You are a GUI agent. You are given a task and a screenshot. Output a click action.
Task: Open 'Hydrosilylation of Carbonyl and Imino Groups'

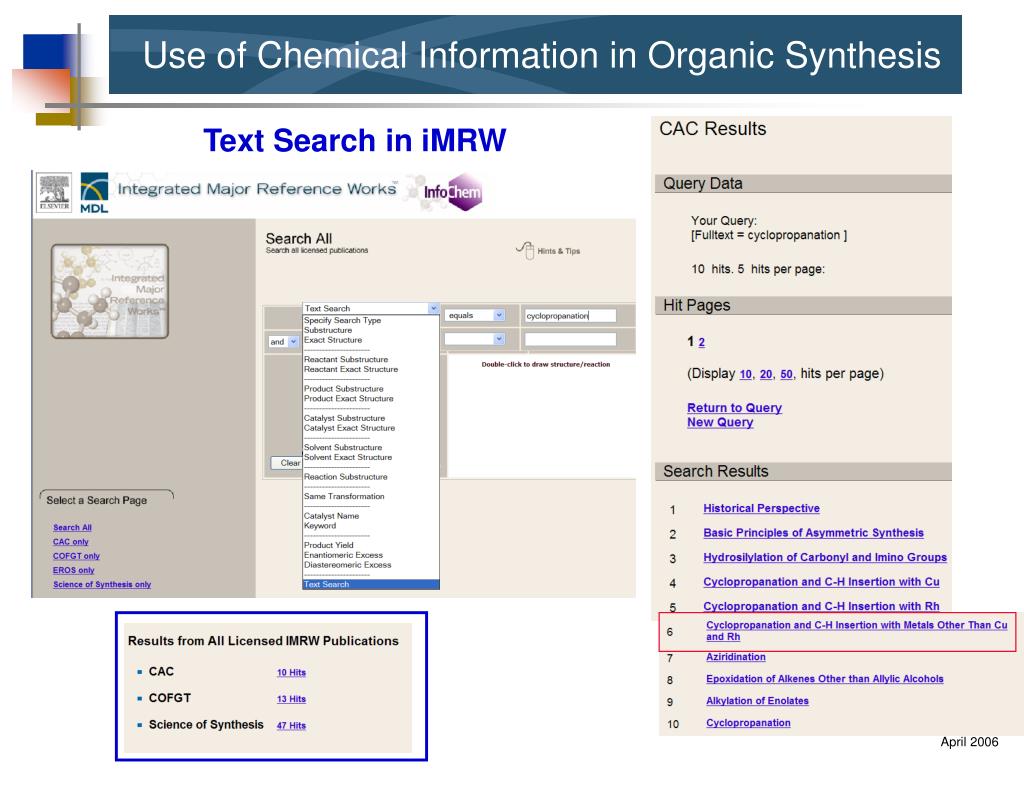tap(825, 558)
